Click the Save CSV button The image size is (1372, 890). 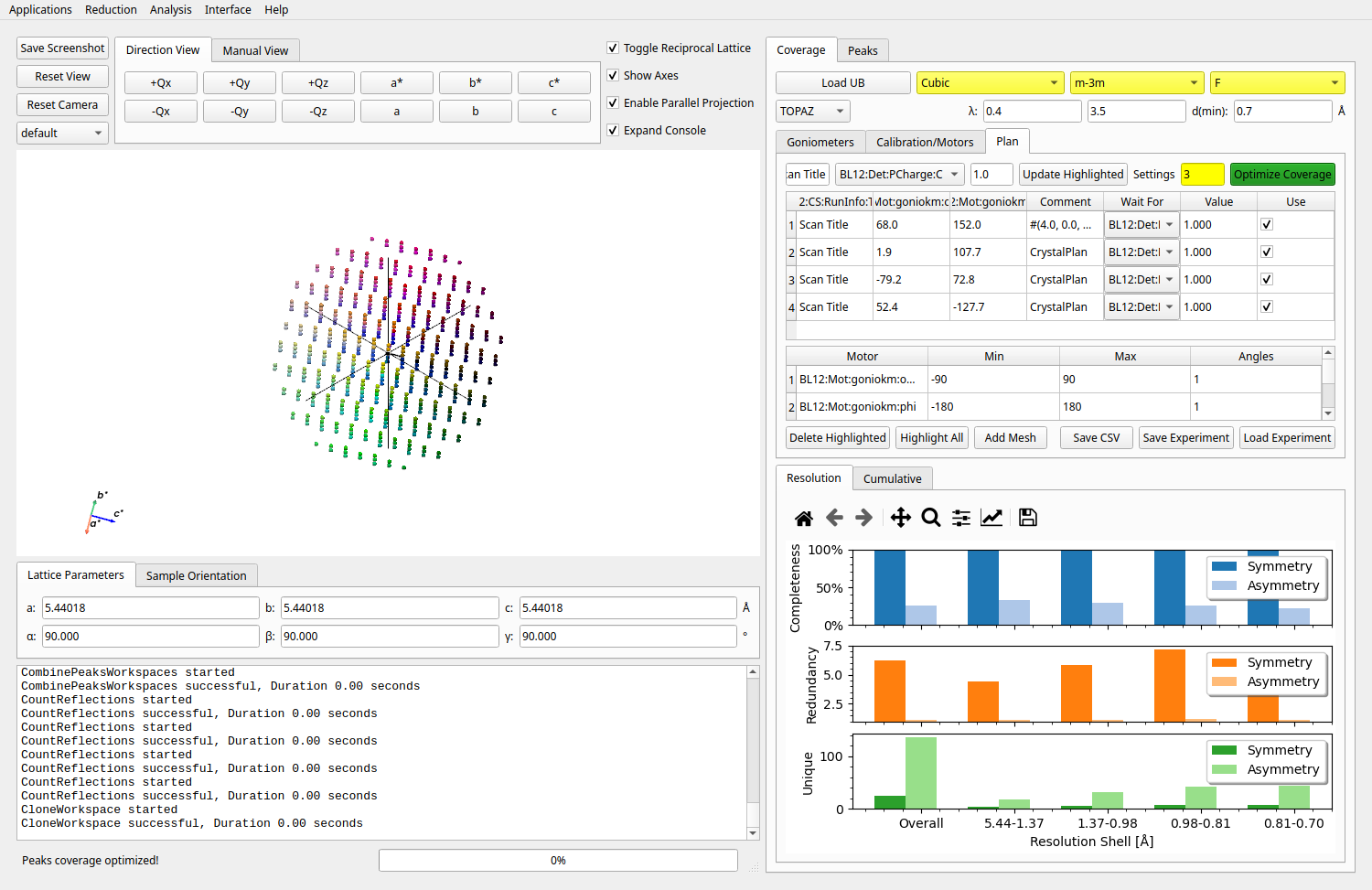(x=1097, y=437)
